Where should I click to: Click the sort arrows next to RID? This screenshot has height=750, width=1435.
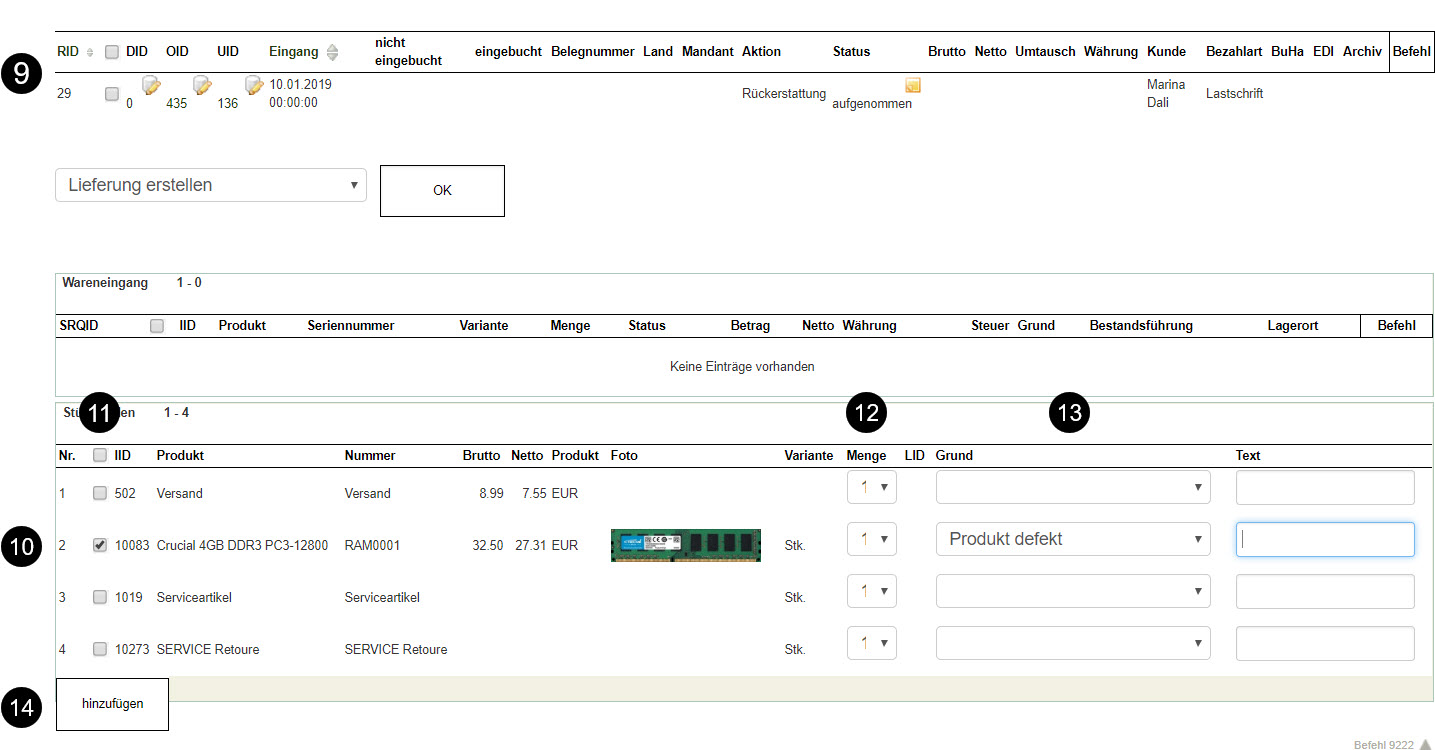(x=90, y=52)
